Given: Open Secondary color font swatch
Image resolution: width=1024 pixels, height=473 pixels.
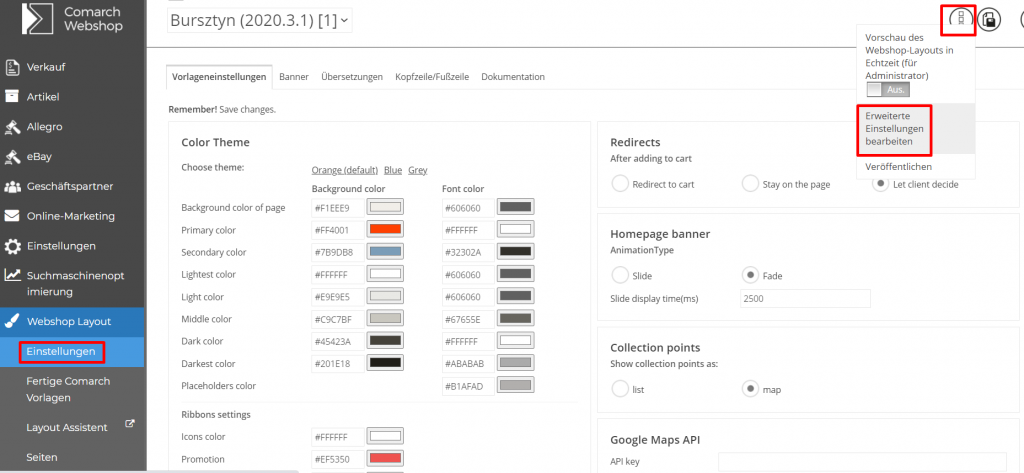Looking at the screenshot, I should pyautogui.click(x=516, y=252).
